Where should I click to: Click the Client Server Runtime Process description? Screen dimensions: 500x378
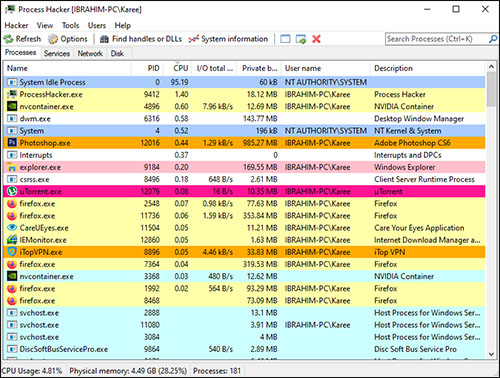[x=424, y=179]
